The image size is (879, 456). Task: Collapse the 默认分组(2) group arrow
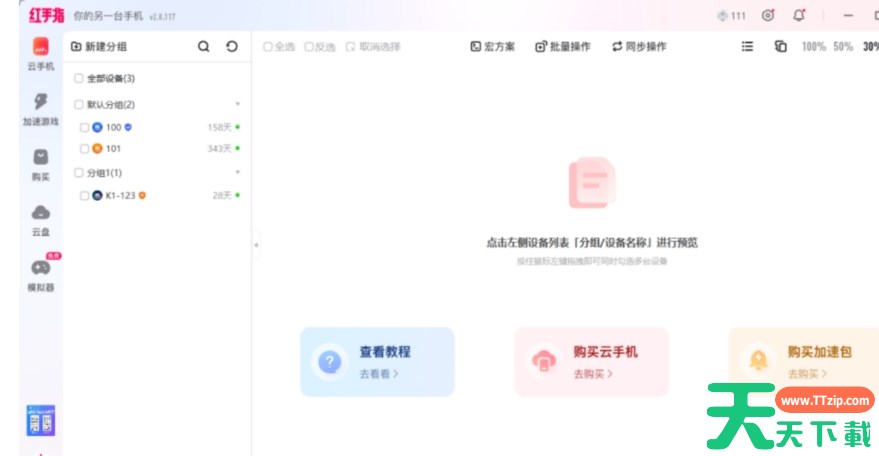click(237, 104)
